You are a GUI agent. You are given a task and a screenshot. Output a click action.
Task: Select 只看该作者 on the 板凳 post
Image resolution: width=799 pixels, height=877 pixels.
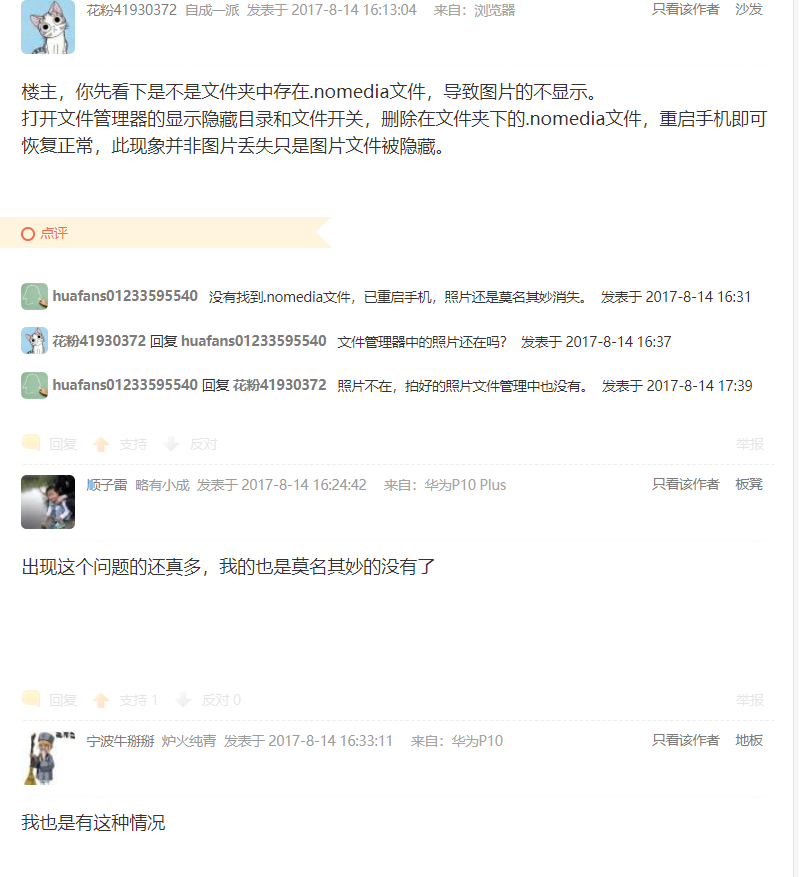685,484
